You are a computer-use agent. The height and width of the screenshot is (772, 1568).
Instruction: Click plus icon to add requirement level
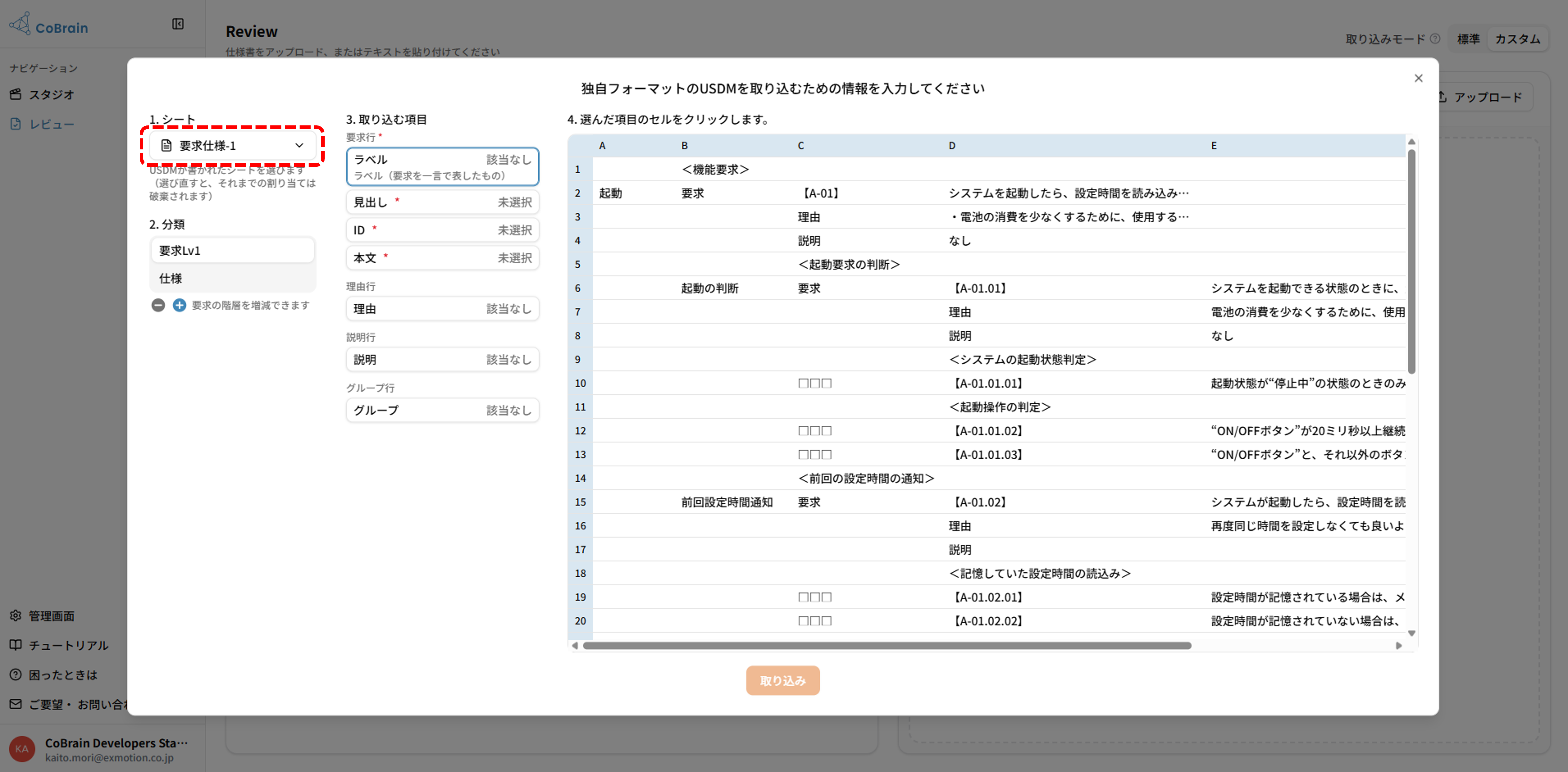coord(180,305)
